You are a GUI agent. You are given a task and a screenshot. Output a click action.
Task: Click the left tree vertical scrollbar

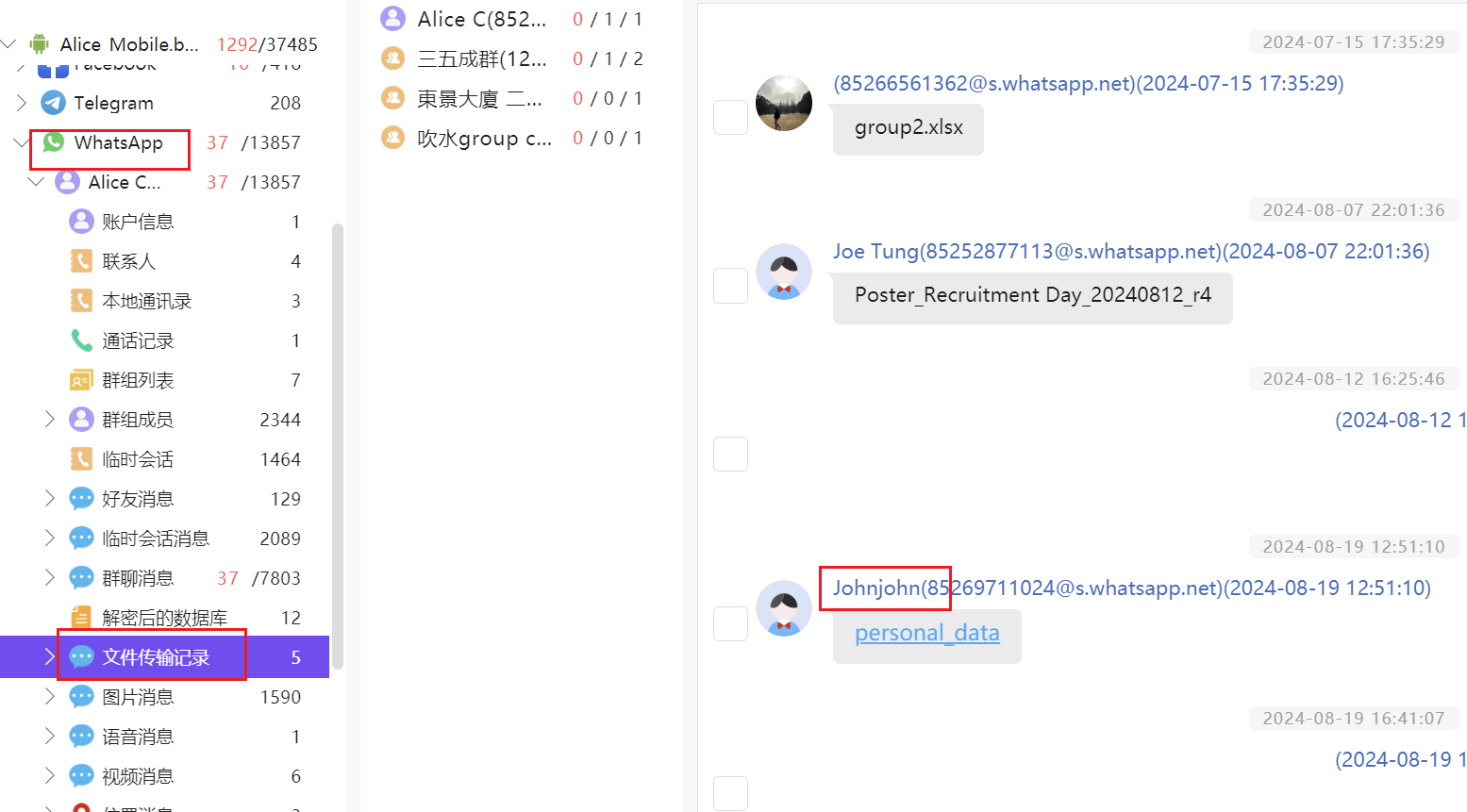[x=337, y=443]
